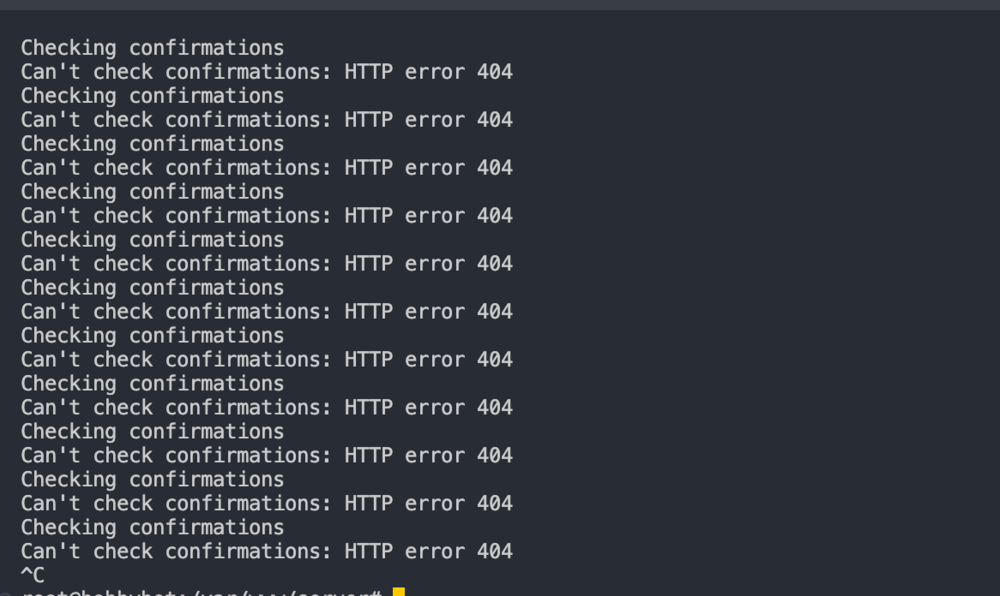Click "404" in the first error line
This screenshot has height=596, width=1000.
point(495,72)
